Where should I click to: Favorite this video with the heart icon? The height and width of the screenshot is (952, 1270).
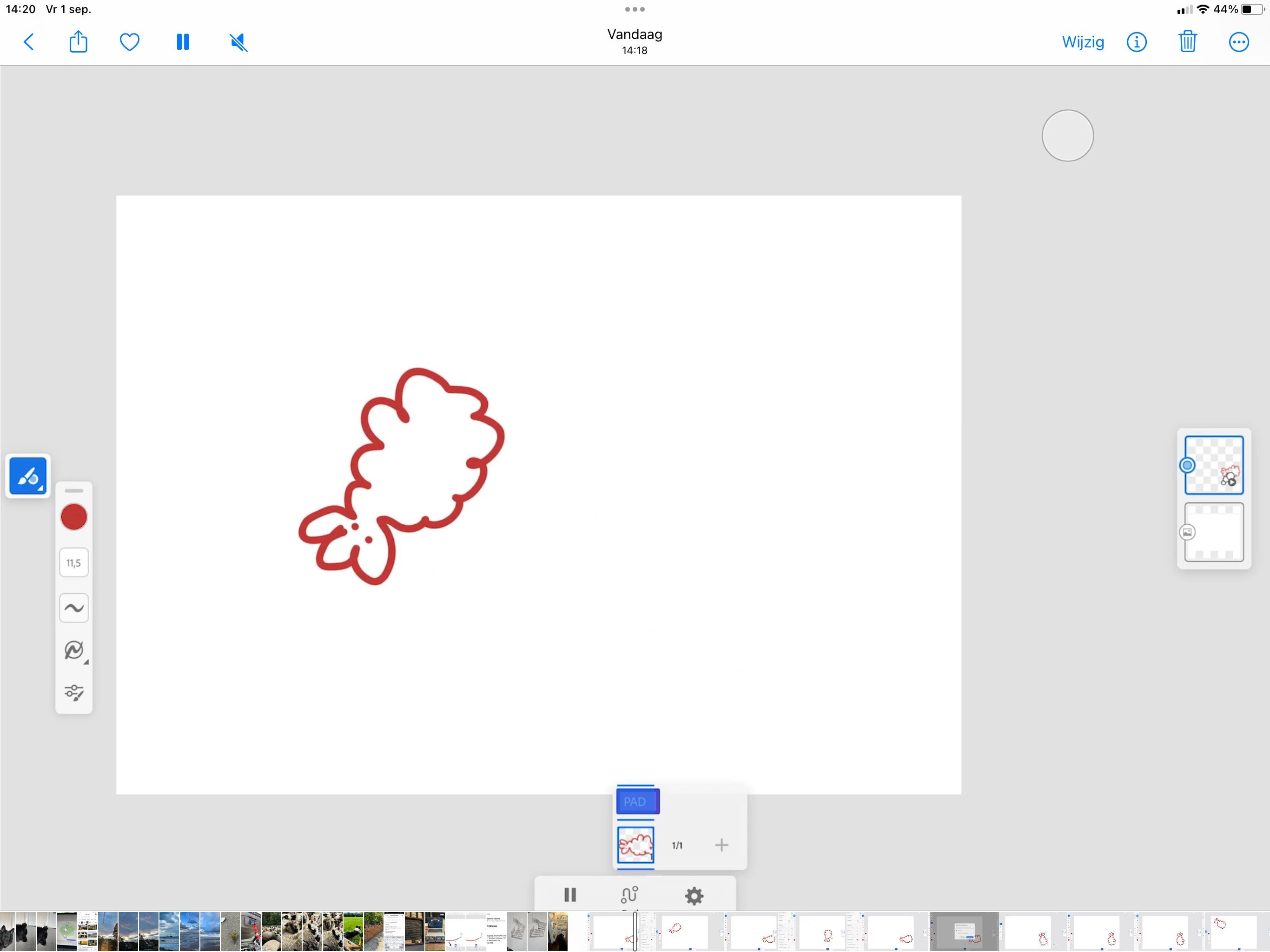[x=129, y=42]
